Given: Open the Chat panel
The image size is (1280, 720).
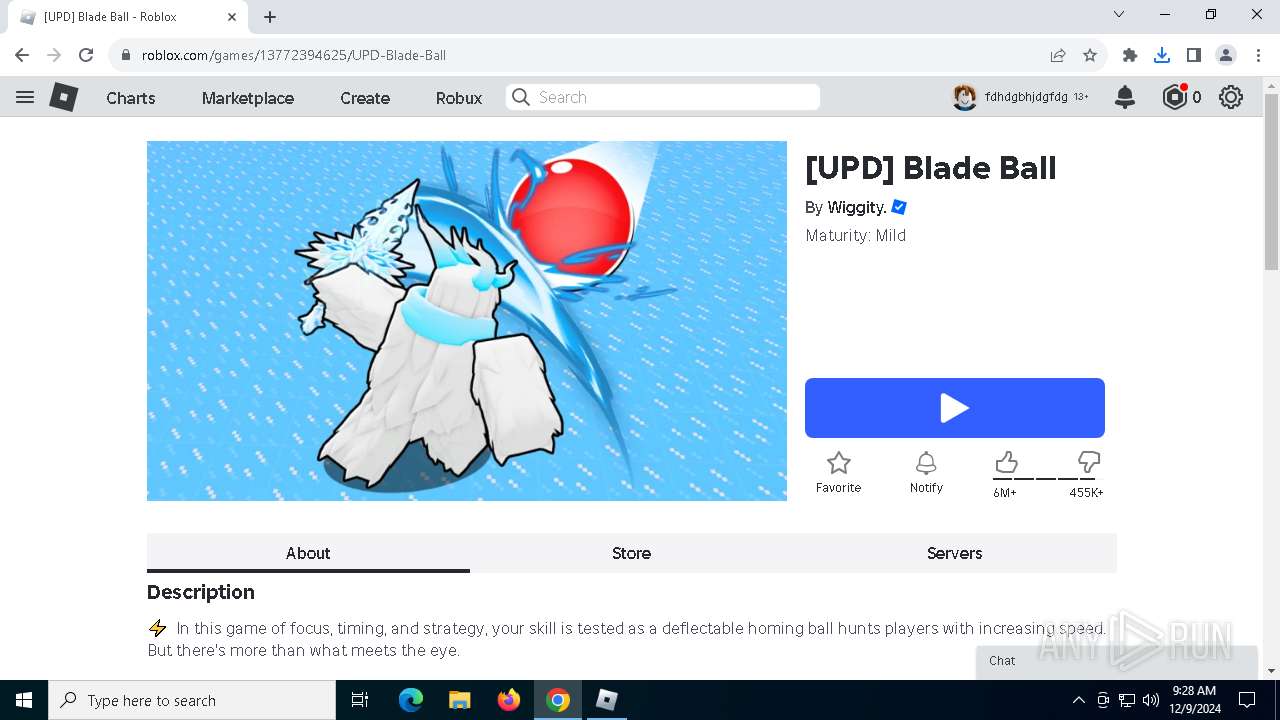Looking at the screenshot, I should tap(1116, 662).
